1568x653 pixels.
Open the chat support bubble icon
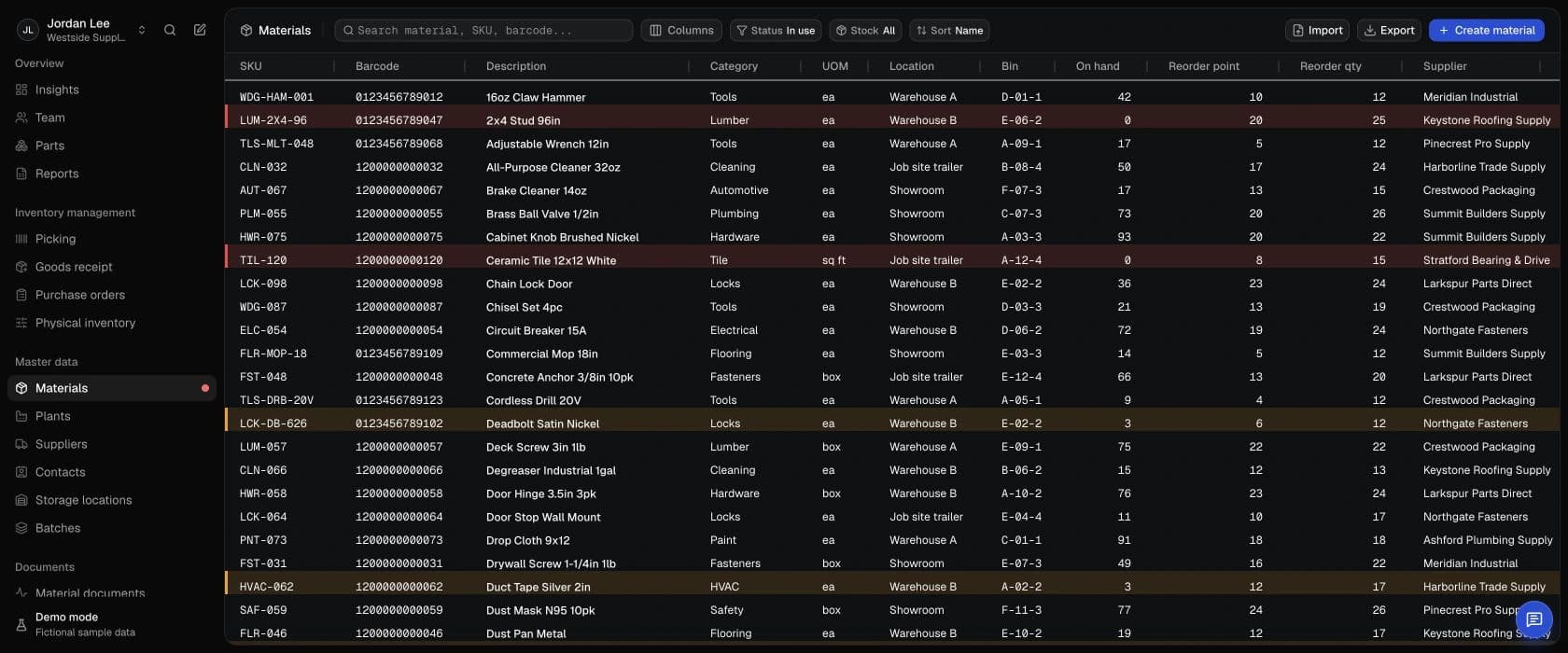(1533, 618)
